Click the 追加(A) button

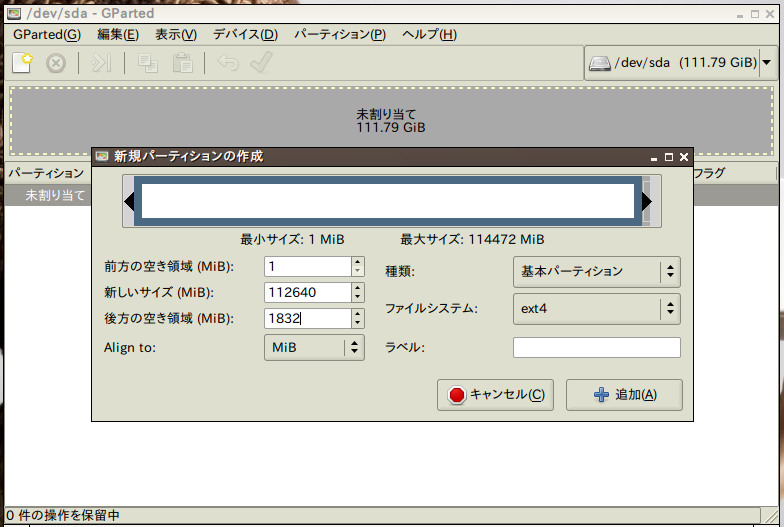pyautogui.click(x=624, y=394)
